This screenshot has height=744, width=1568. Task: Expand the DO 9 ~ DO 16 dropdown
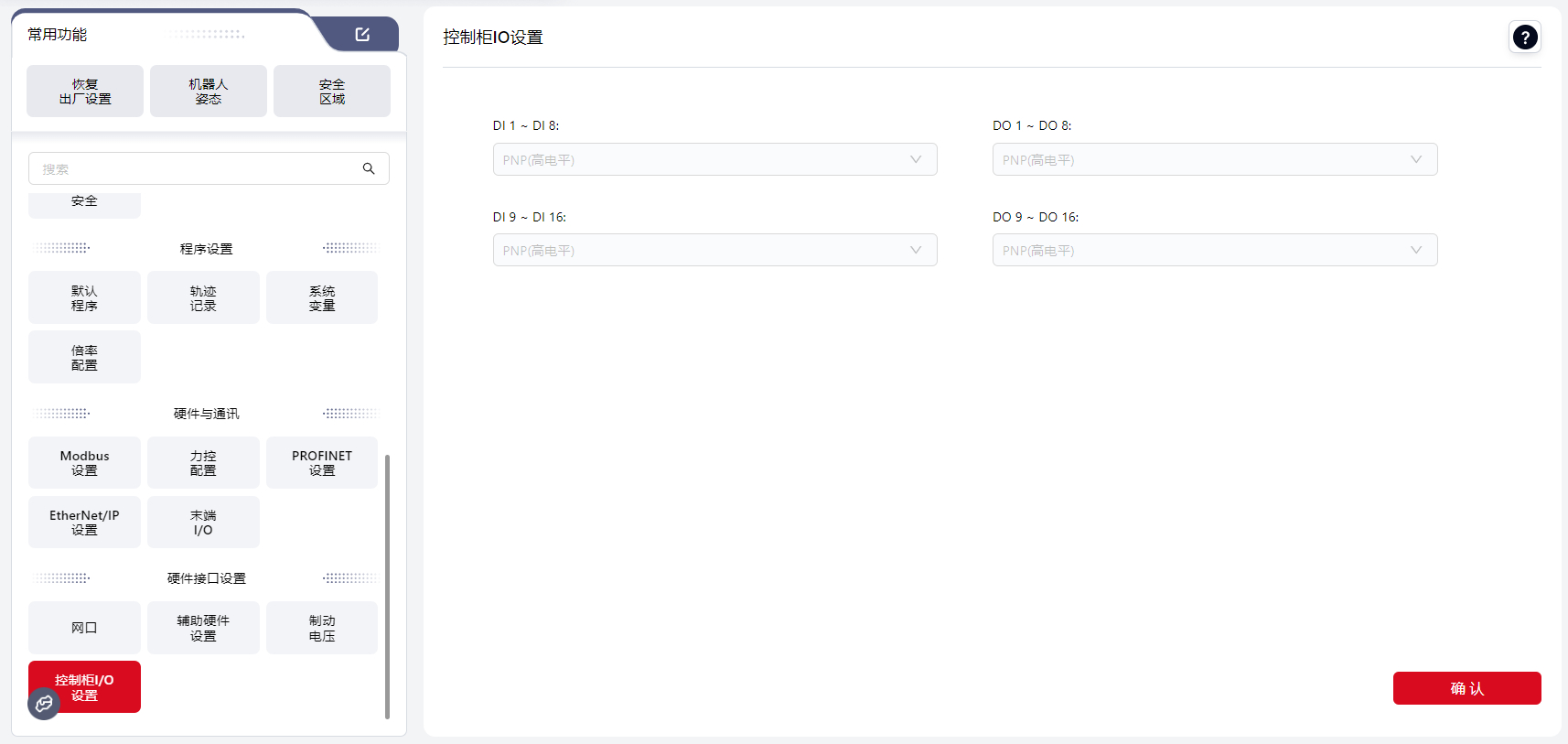(x=1214, y=251)
